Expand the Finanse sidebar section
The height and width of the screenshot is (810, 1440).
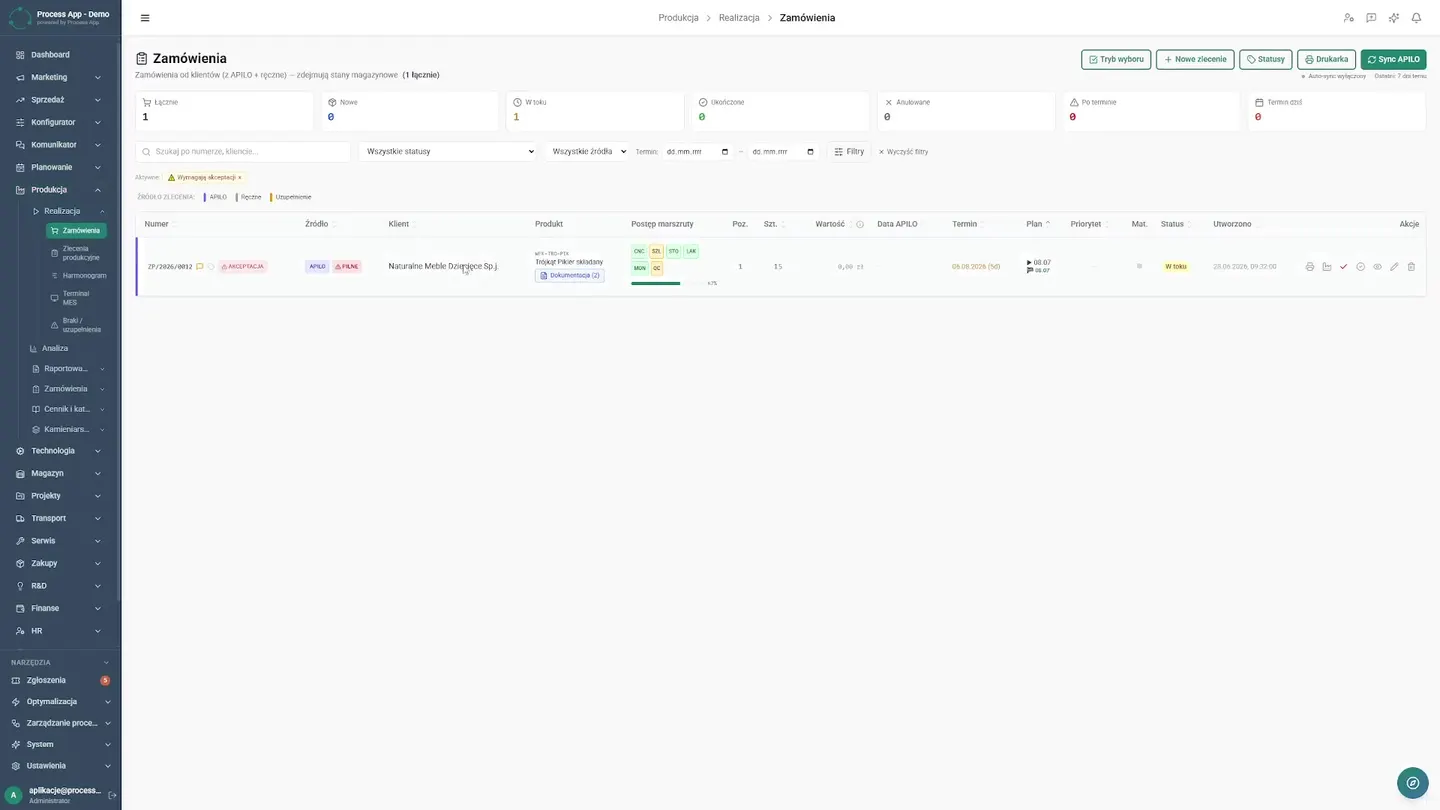point(60,608)
